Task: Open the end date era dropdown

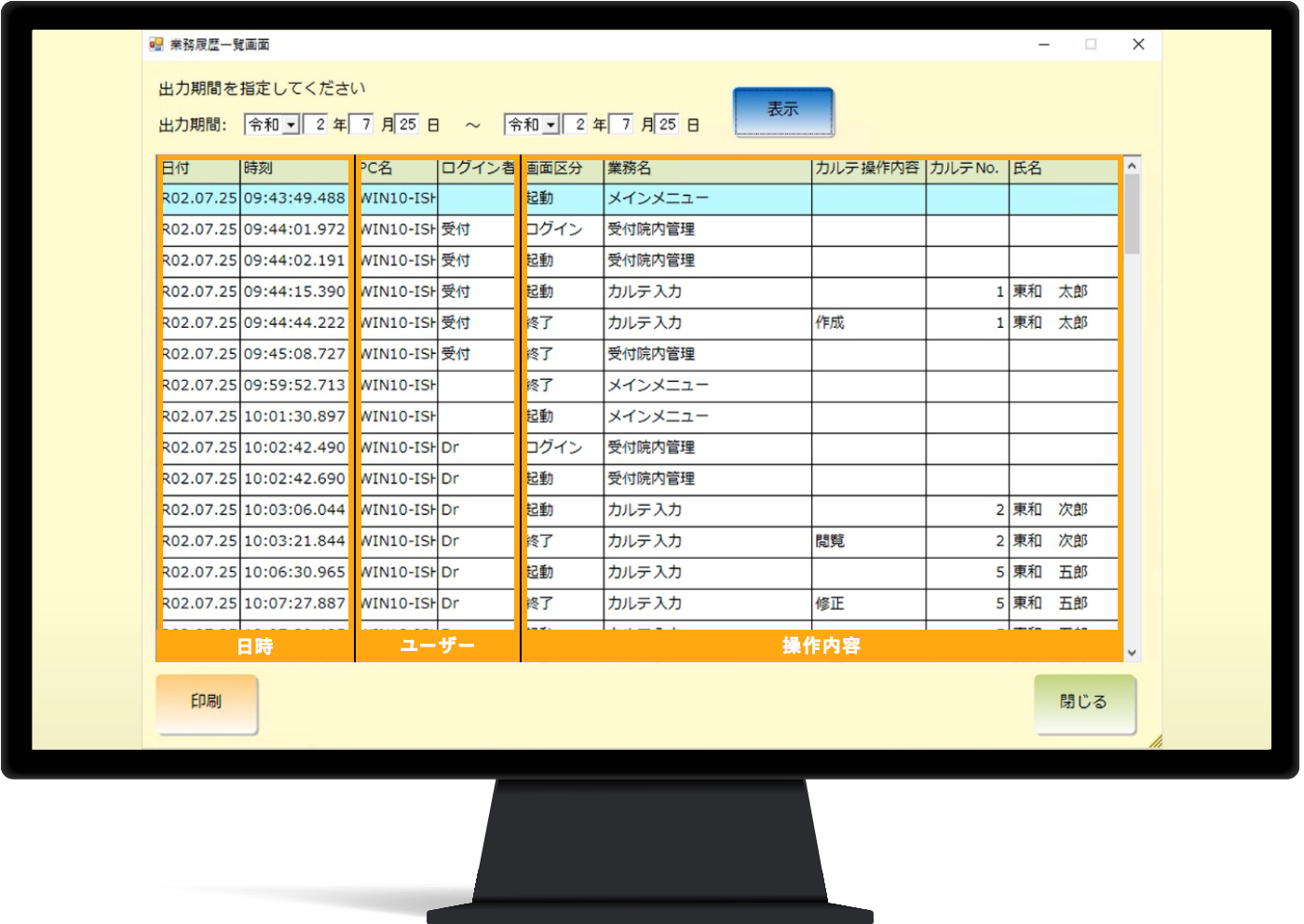Action: pyautogui.click(x=551, y=125)
